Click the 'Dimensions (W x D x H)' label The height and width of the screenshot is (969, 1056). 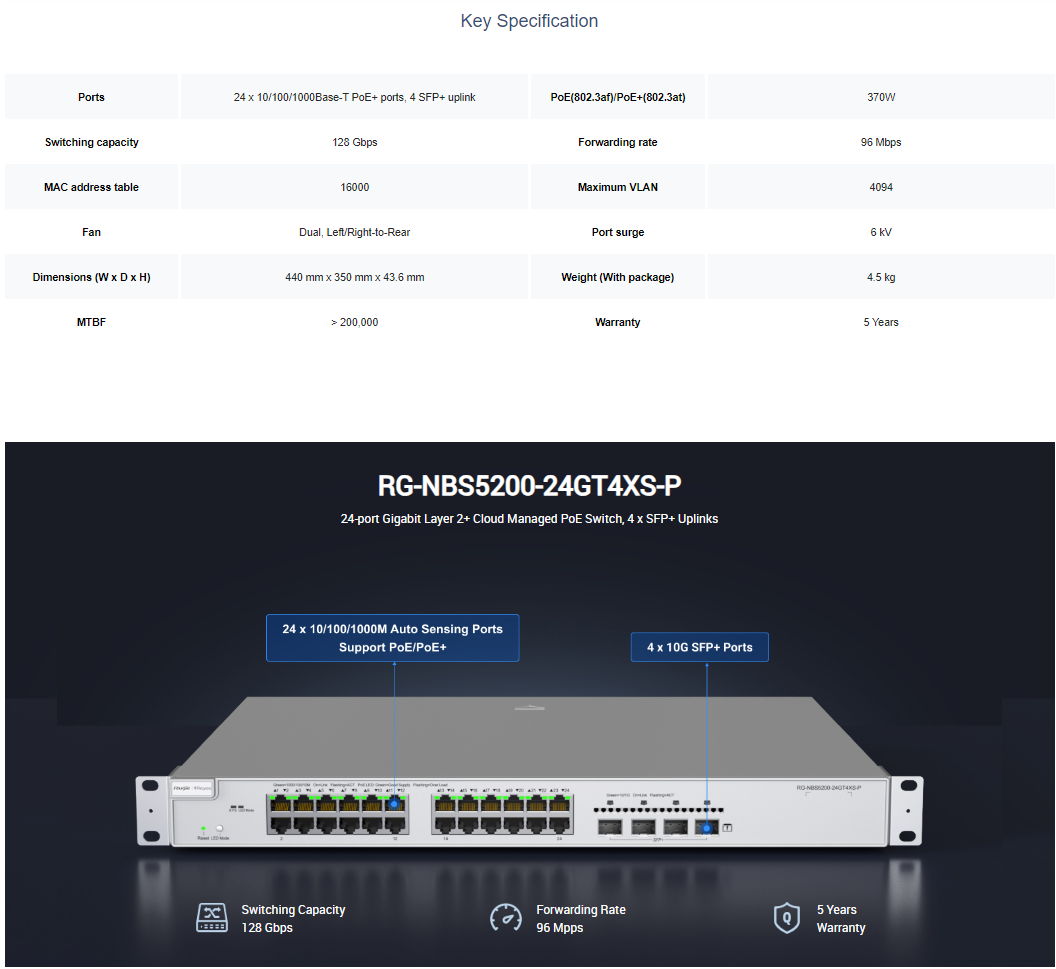coord(92,277)
